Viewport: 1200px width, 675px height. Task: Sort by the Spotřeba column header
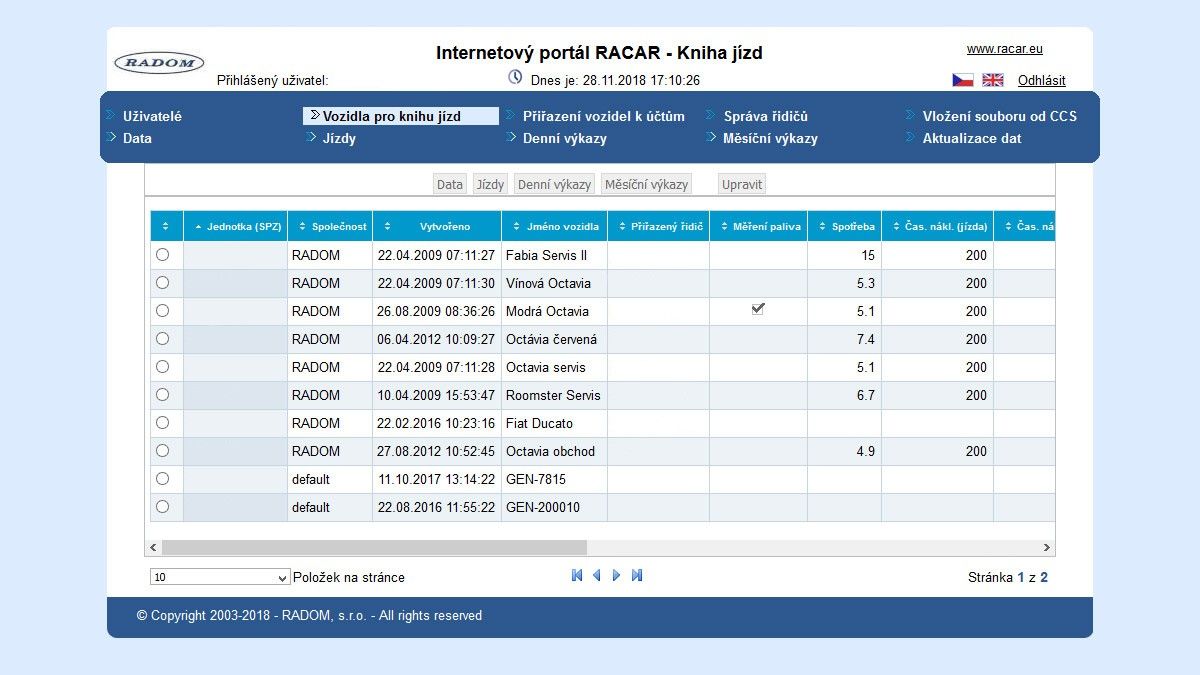coord(845,227)
